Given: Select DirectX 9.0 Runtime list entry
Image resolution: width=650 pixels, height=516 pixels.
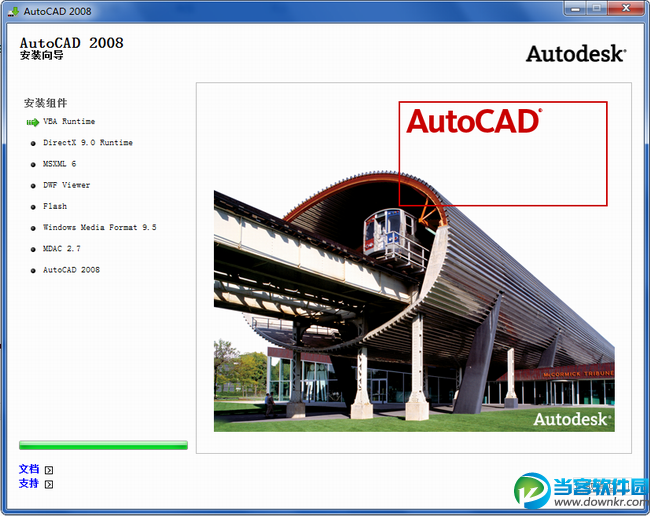Looking at the screenshot, I should tap(88, 143).
